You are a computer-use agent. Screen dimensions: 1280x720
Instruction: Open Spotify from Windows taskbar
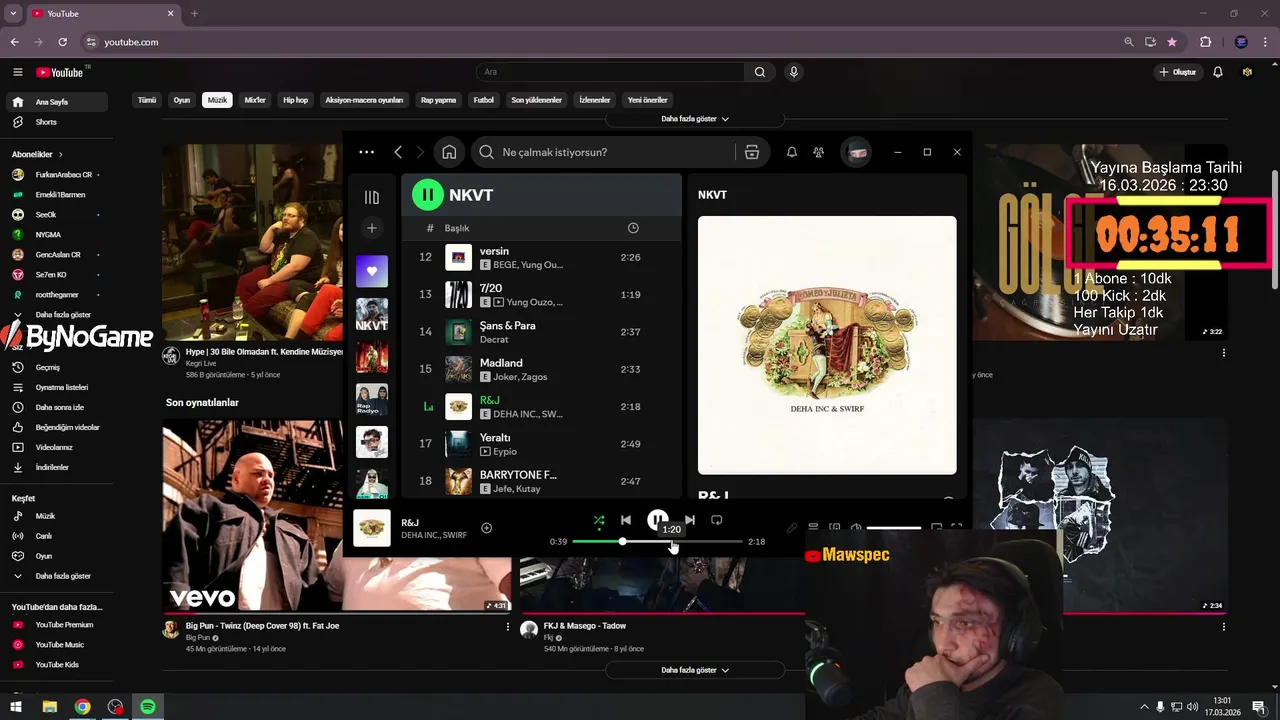click(x=148, y=707)
